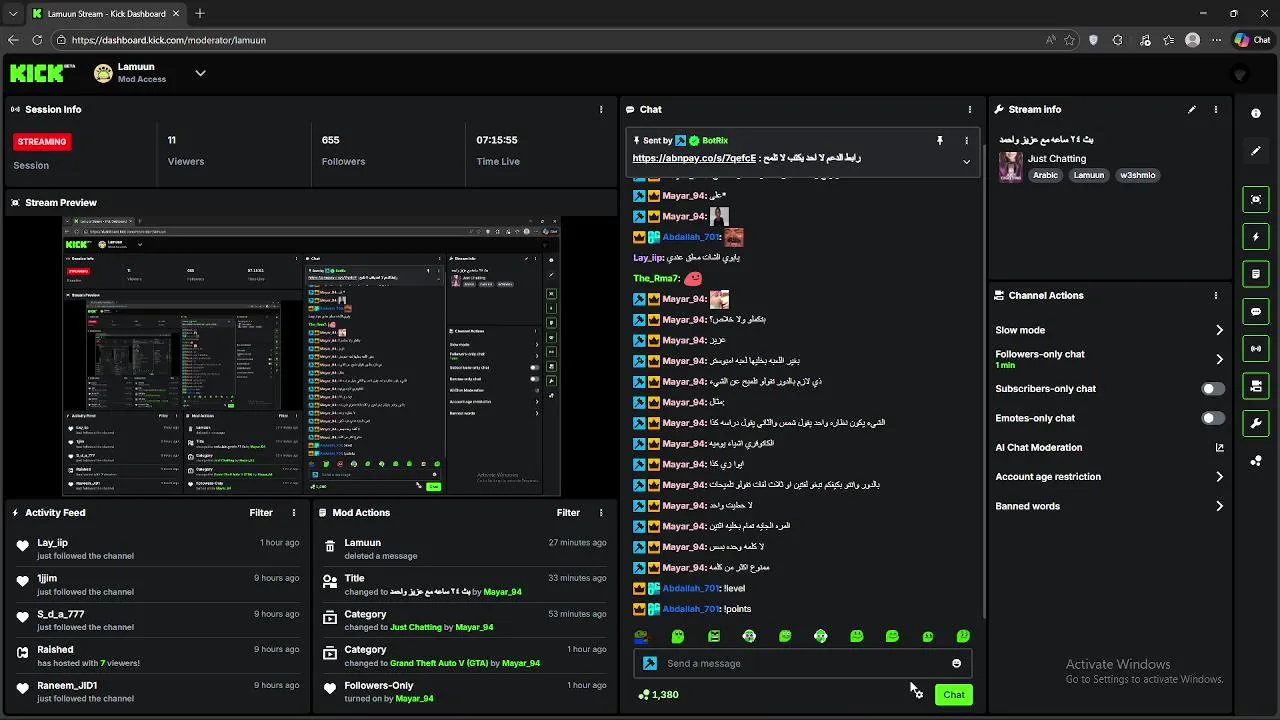
Task: Open the Lamuun channel switcher dropdown
Action: coord(200,73)
